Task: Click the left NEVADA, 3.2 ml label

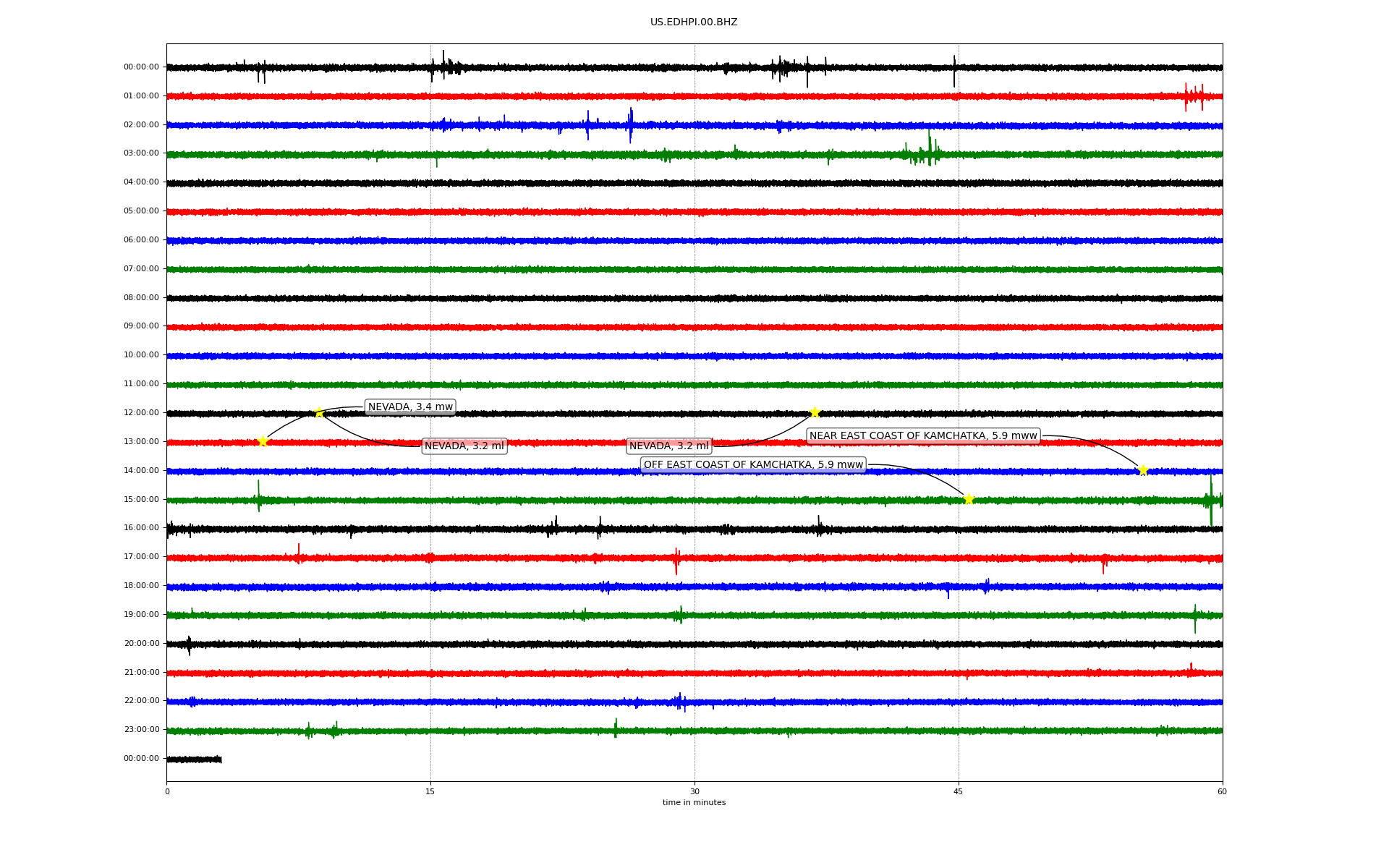Action: [464, 446]
